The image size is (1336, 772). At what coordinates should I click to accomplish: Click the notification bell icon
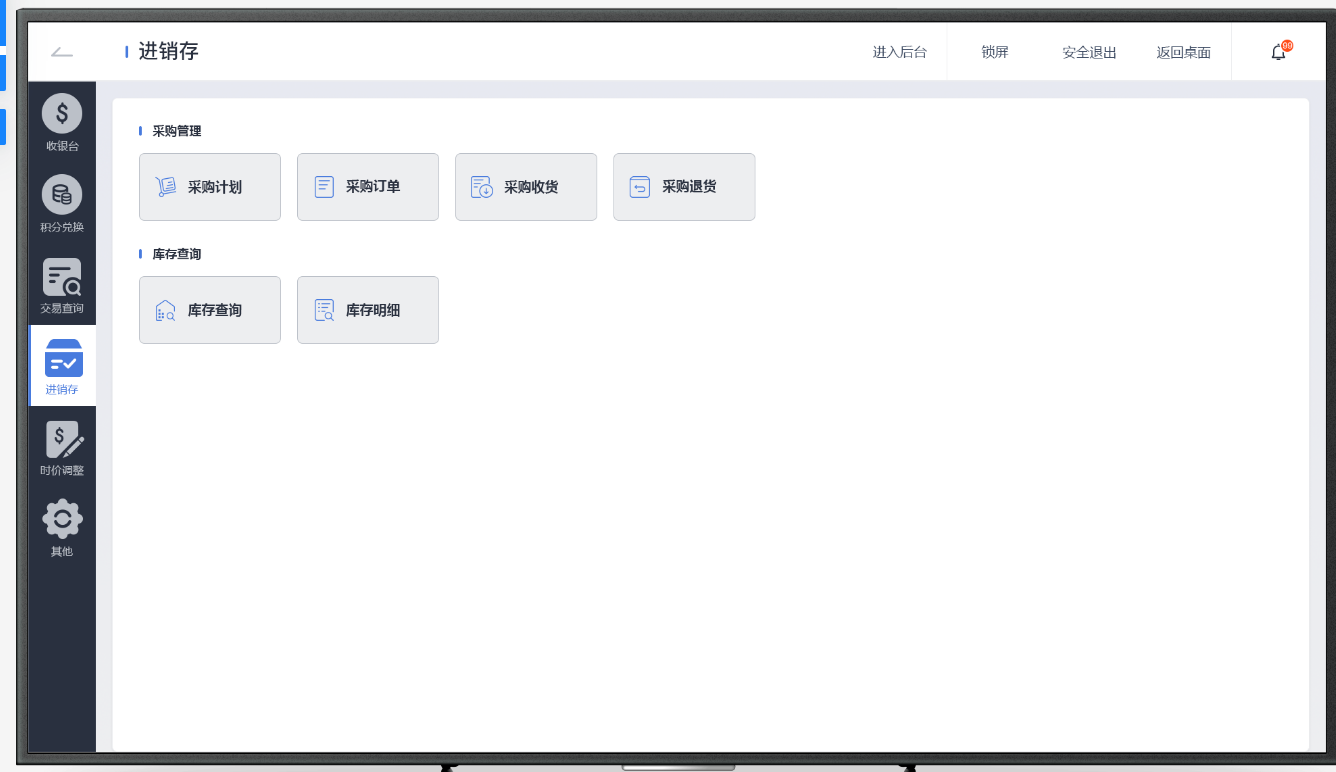1278,53
